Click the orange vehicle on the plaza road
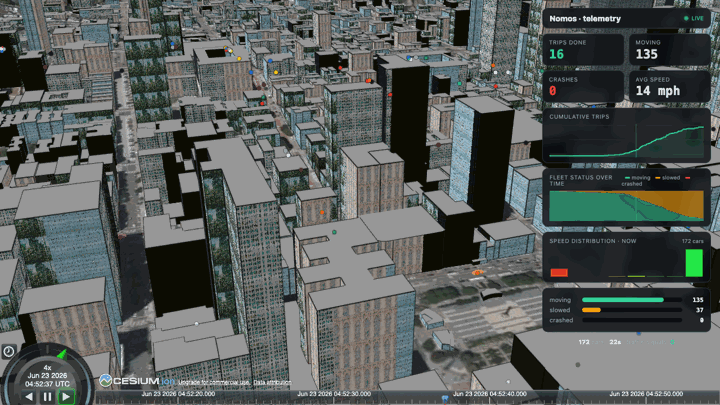 [x=478, y=273]
